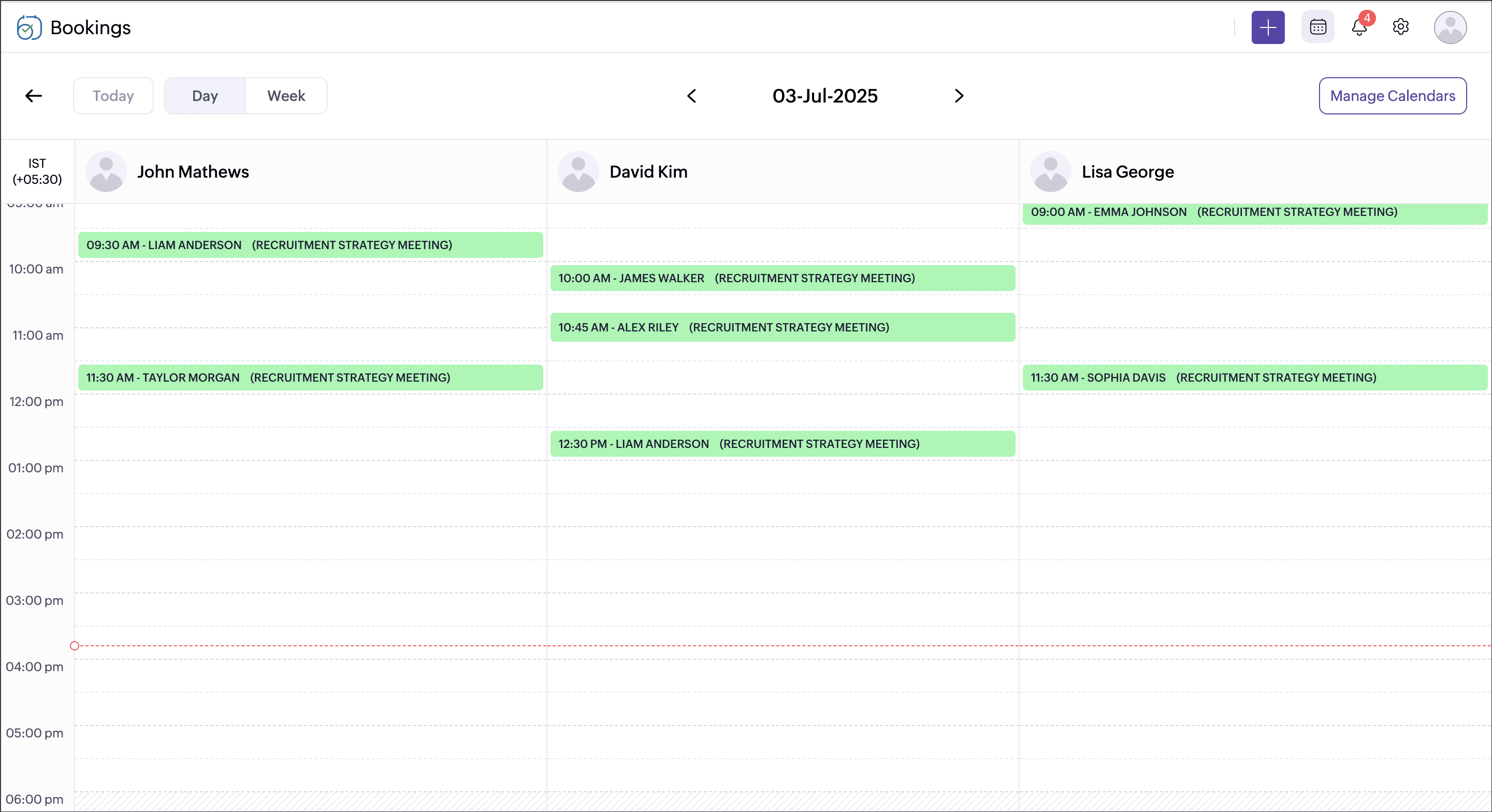The width and height of the screenshot is (1492, 812).
Task: Click the 05:00 pm time label
Action: pos(35,733)
